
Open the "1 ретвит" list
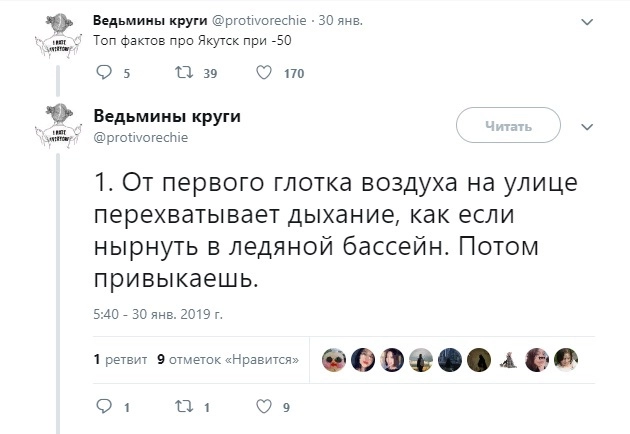pyautogui.click(x=120, y=359)
